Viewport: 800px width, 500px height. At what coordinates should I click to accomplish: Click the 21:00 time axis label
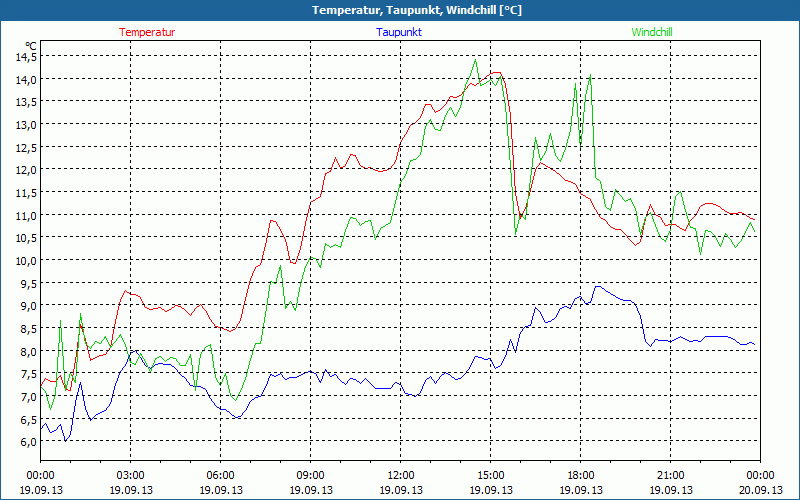[x=670, y=475]
